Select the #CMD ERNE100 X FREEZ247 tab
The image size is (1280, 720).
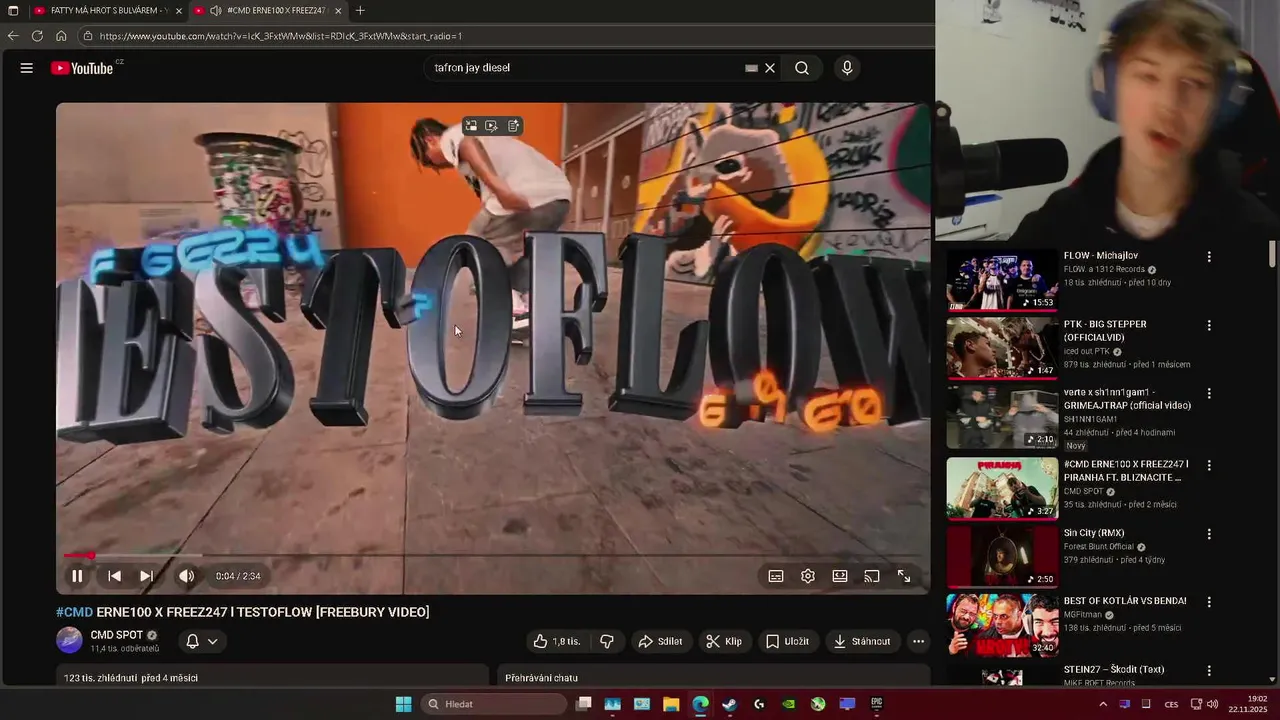point(268,11)
